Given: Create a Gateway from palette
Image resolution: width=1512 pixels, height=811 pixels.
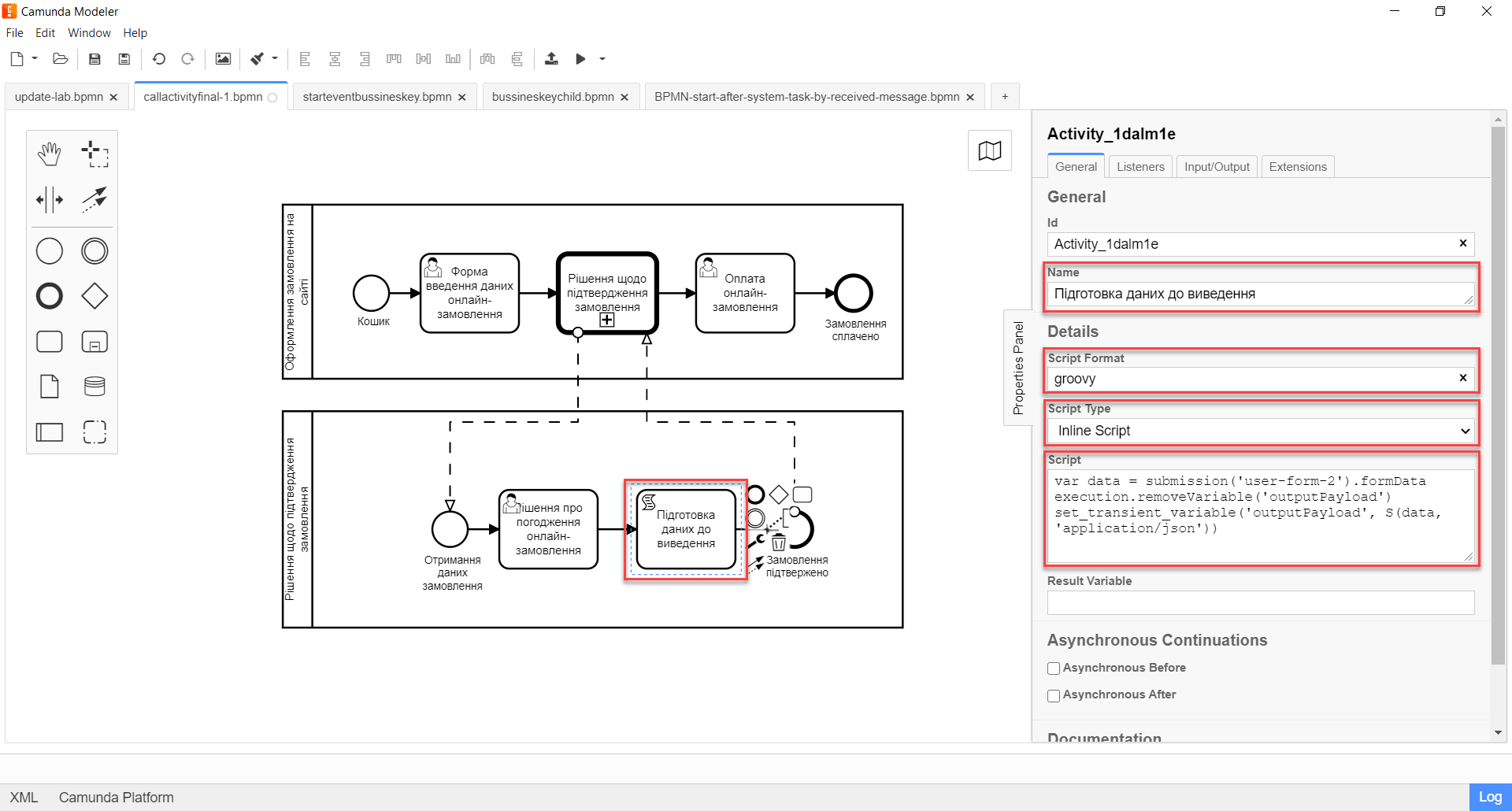Looking at the screenshot, I should click(x=94, y=296).
